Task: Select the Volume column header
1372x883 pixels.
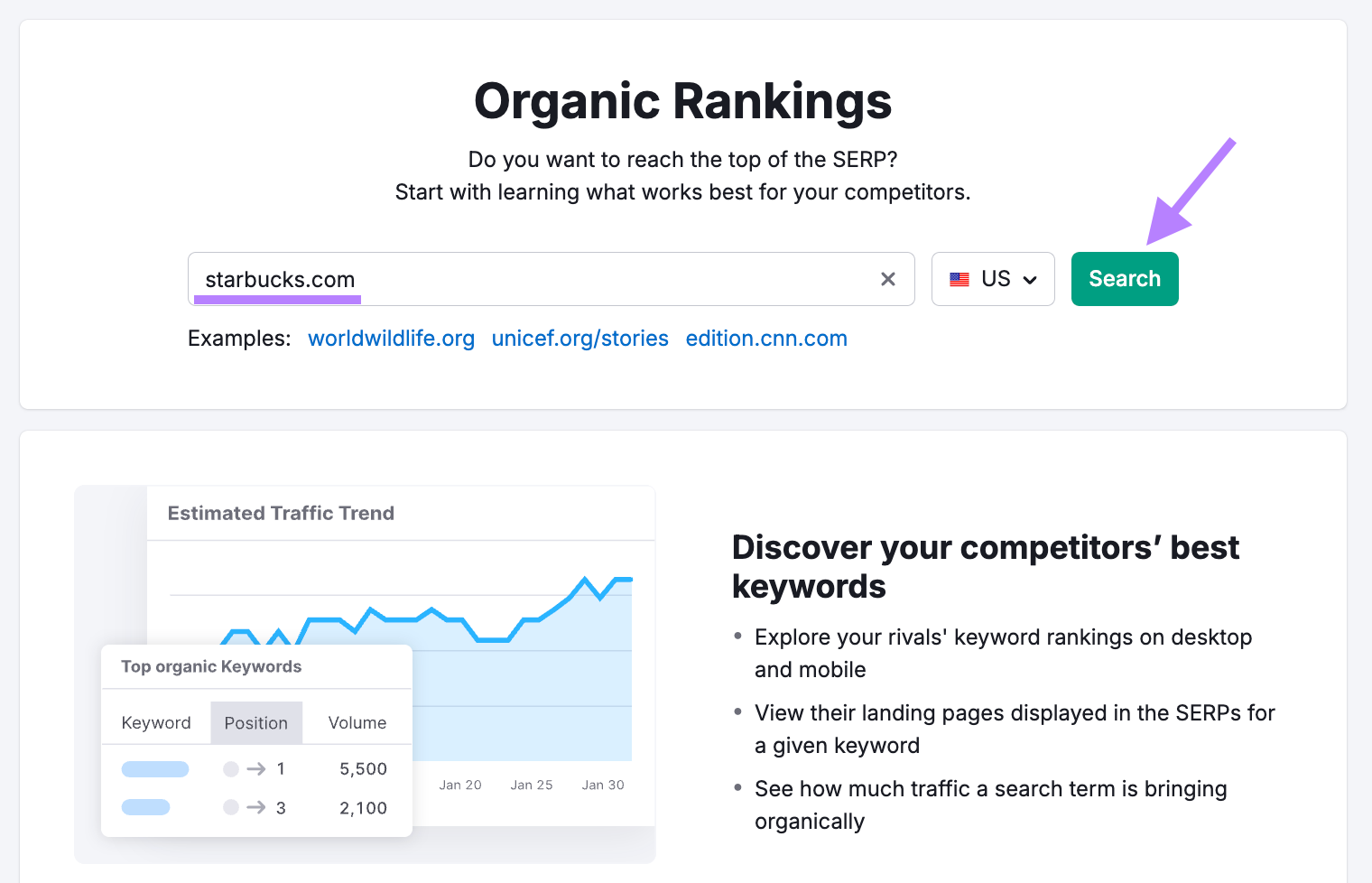Action: pos(357,722)
